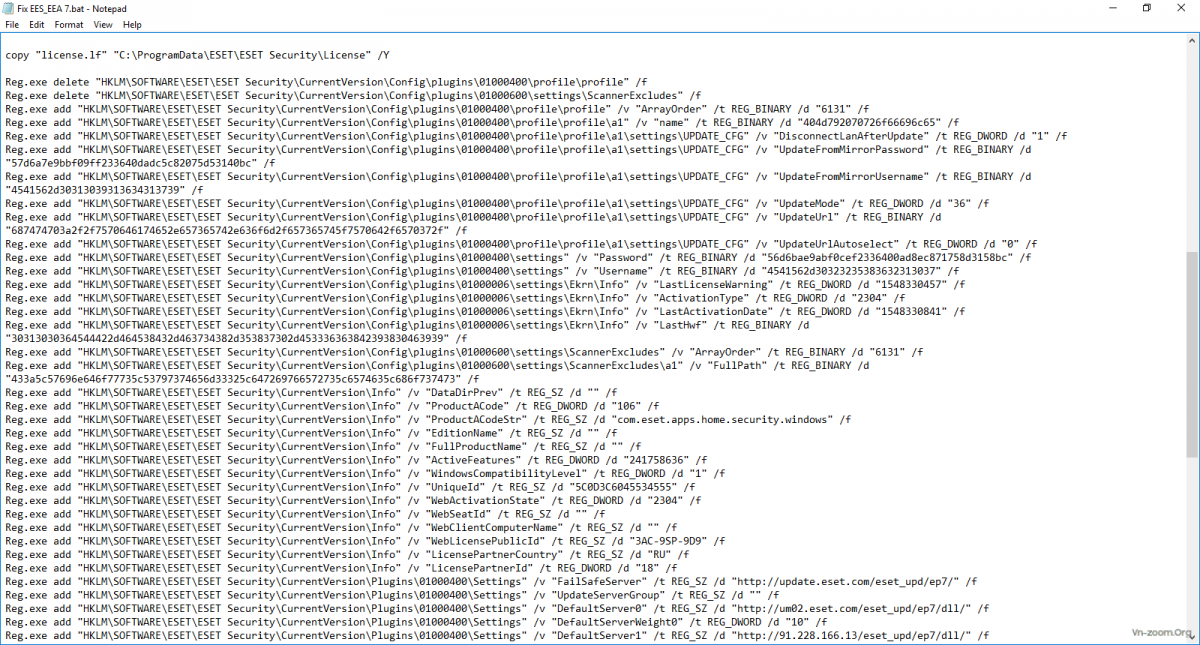Restore down the Notepad window

click(x=1147, y=8)
